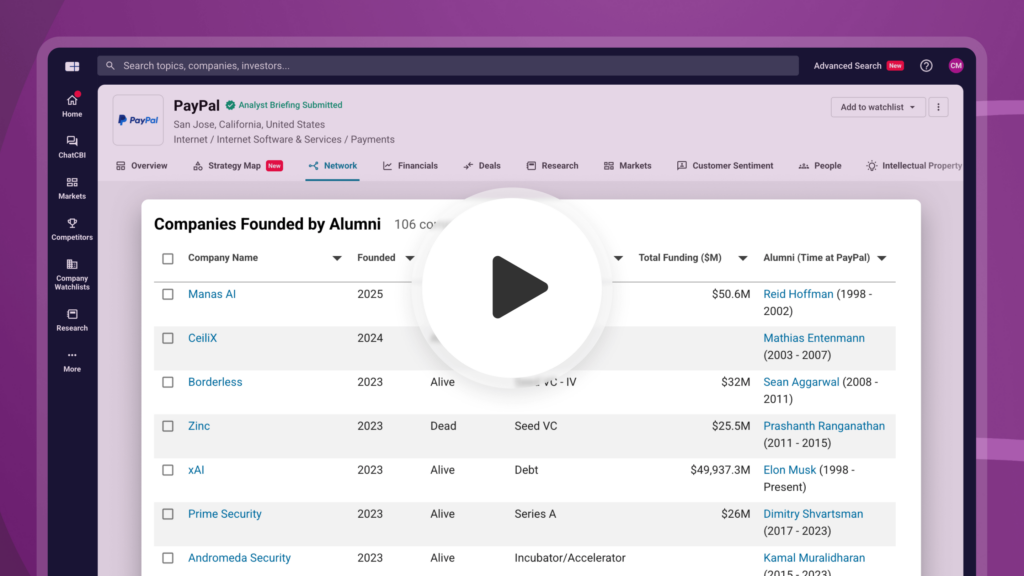Click the three-dot options button near watchlist
Image resolution: width=1024 pixels, height=576 pixels.
938,107
